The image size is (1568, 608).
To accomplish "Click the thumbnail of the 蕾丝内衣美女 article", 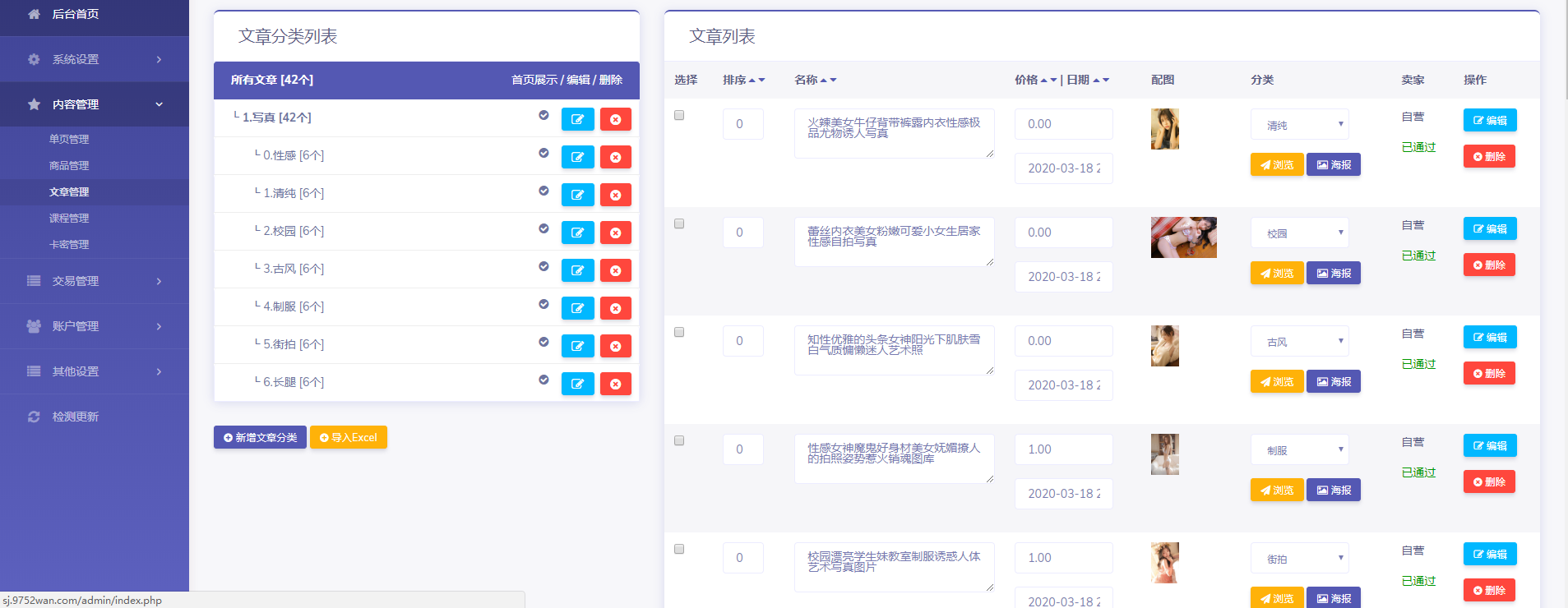I will pyautogui.click(x=1184, y=237).
